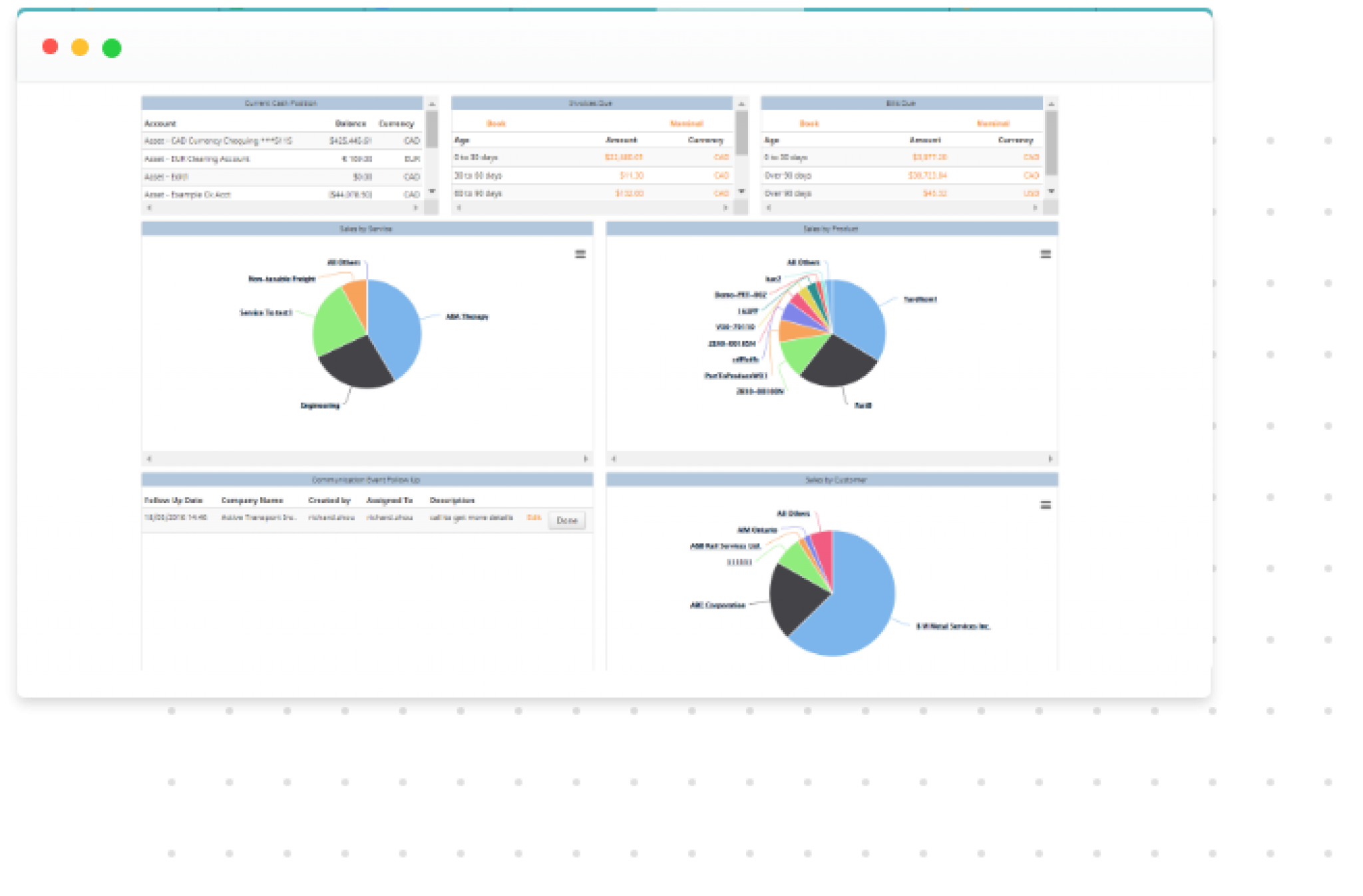Image resolution: width=1363 pixels, height=896 pixels.
Task: Select the Nominal tab in Invoices Due
Action: [685, 123]
